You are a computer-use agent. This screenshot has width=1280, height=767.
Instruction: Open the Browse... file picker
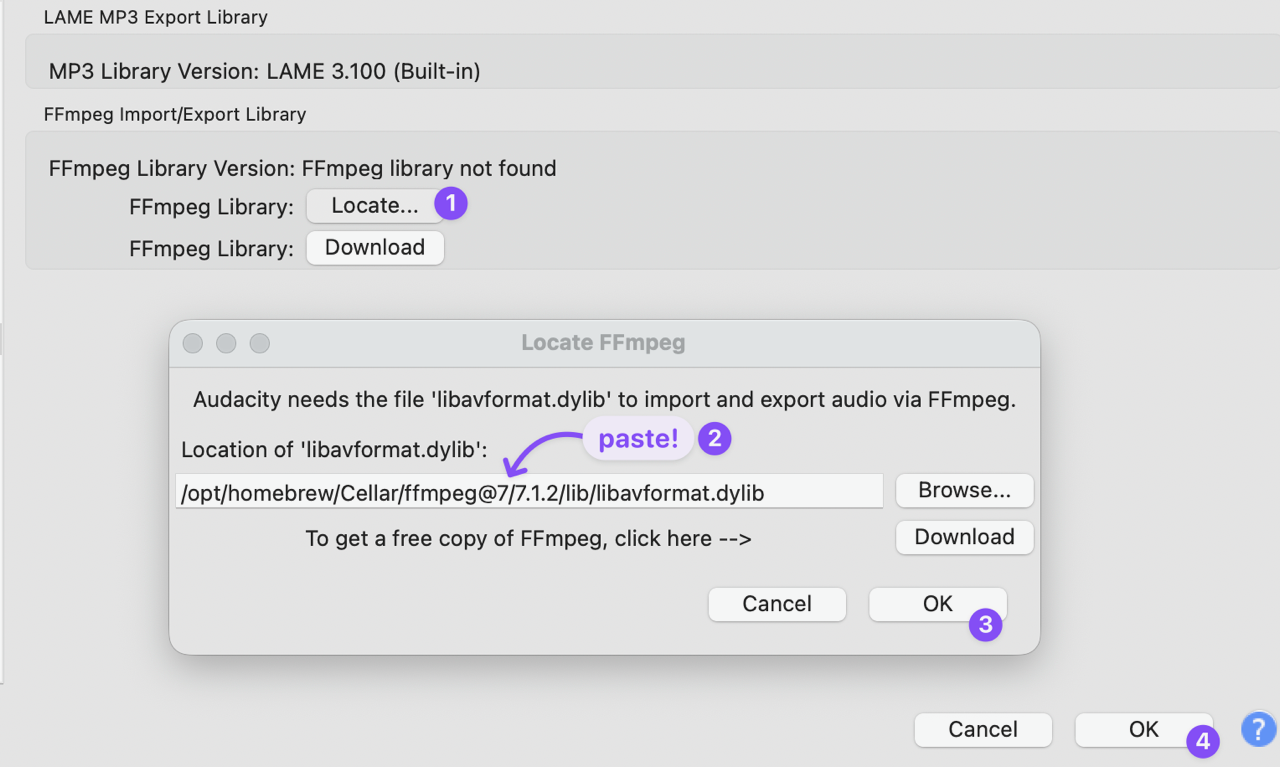point(964,490)
